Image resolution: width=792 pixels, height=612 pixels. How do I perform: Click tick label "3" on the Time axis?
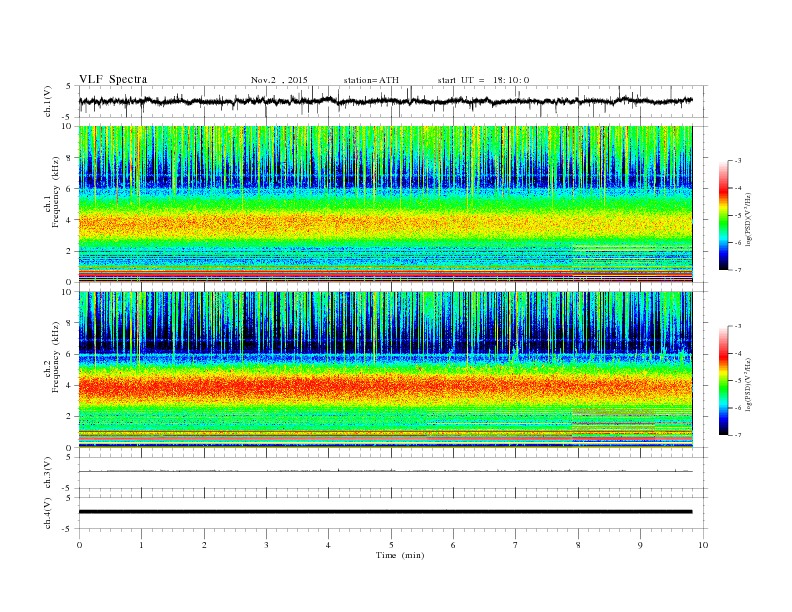click(x=266, y=545)
